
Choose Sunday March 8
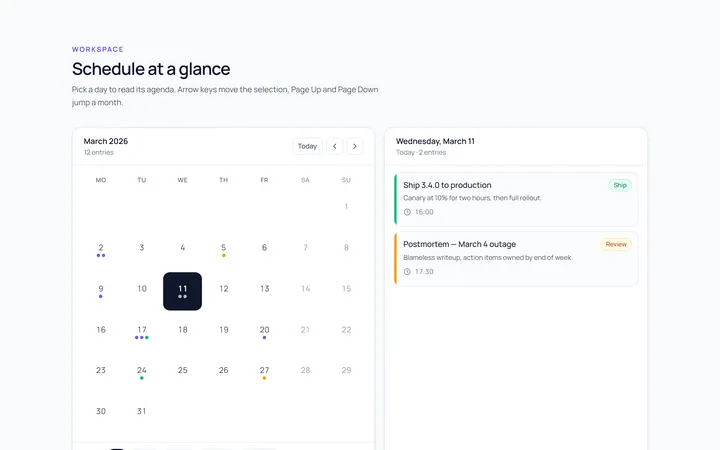pos(346,248)
